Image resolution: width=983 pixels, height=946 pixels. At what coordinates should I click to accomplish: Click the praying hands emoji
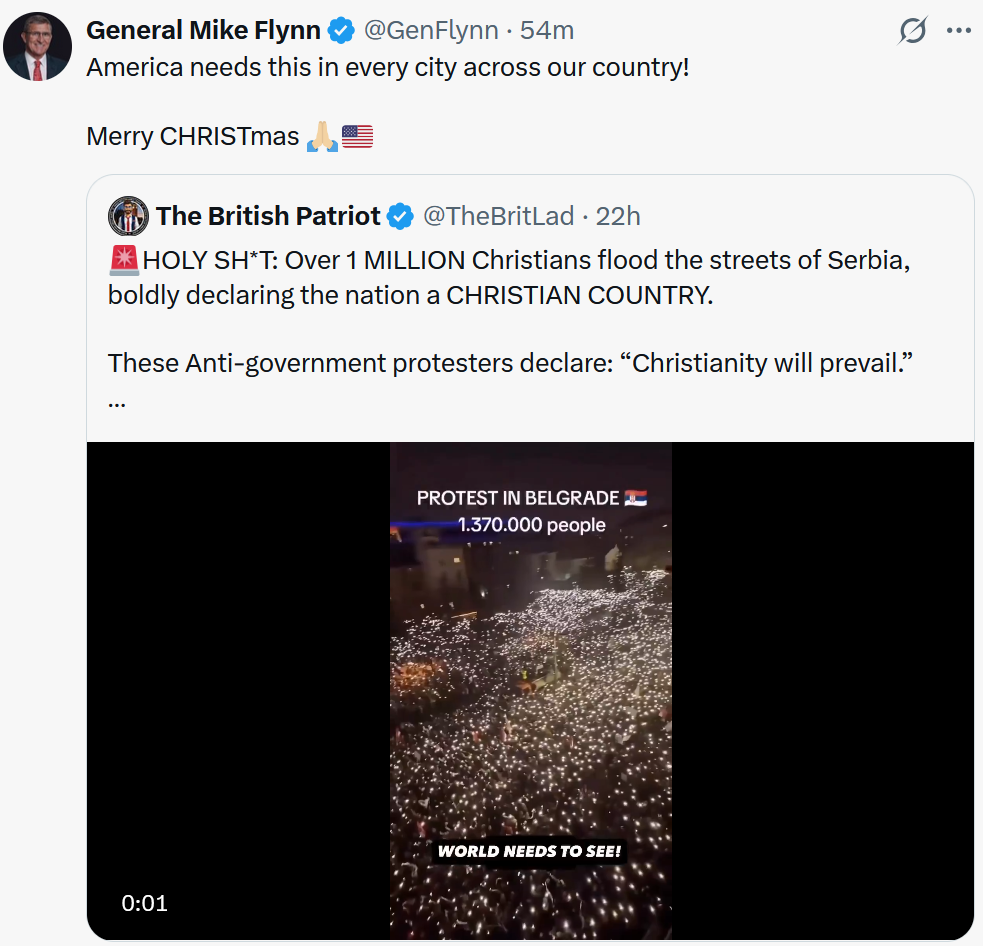(x=322, y=136)
